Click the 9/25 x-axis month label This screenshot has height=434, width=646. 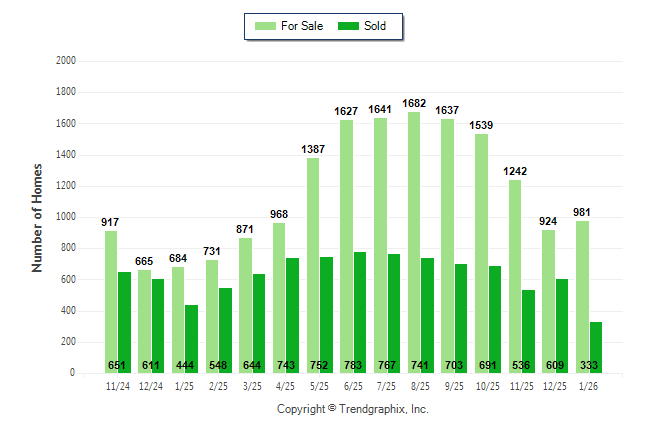click(x=454, y=385)
